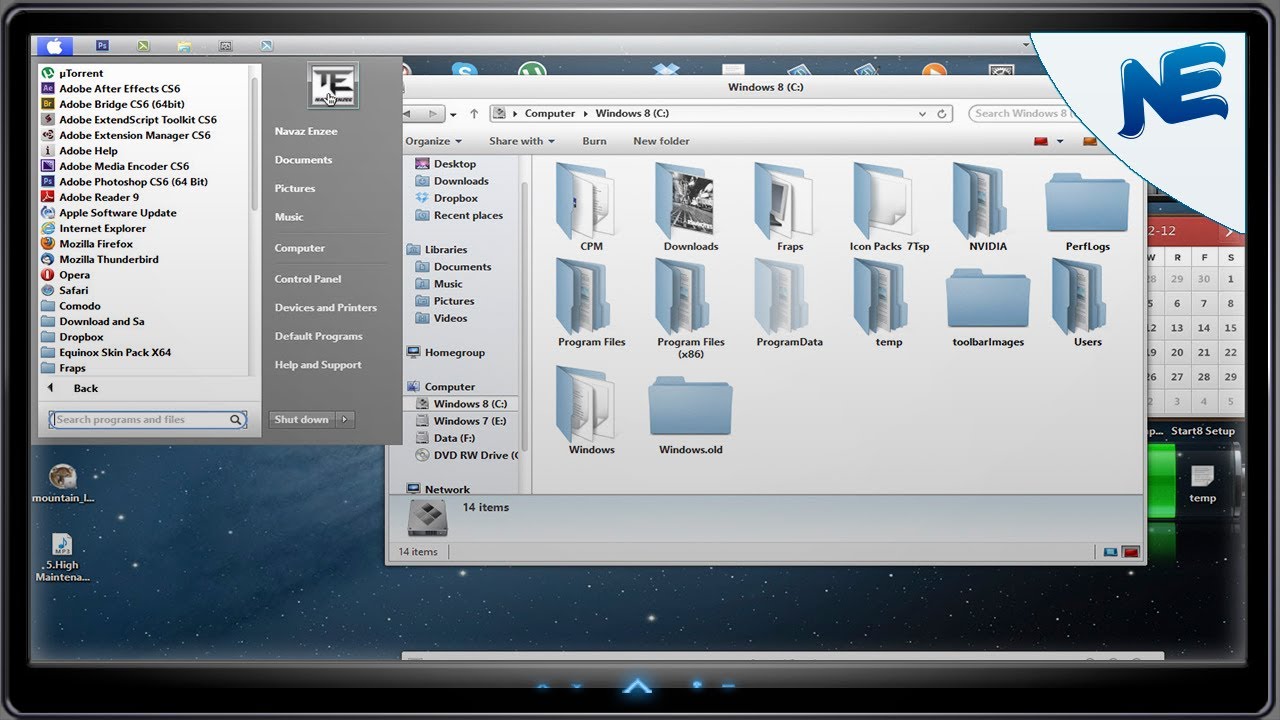Open the 5.High Maintena MP3 file

pos(62,558)
